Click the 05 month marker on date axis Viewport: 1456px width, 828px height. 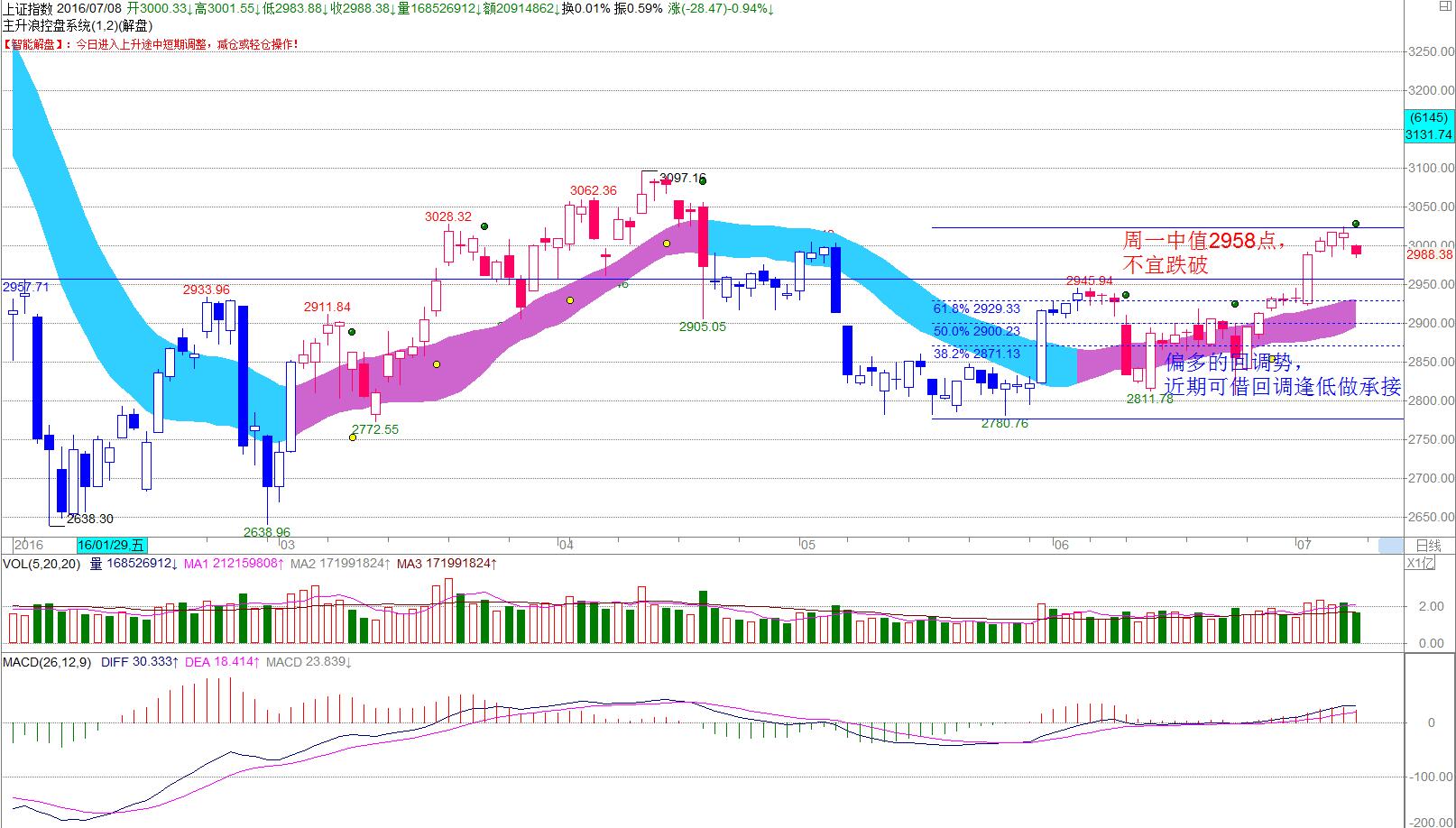click(807, 545)
